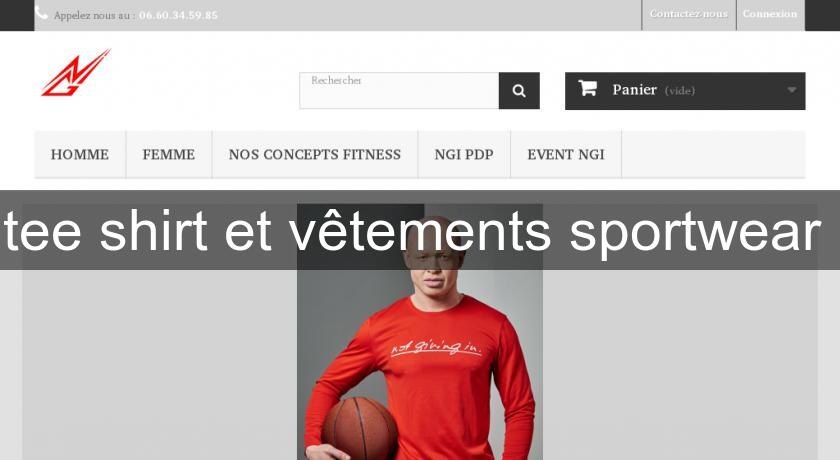Click the shopping cart icon
Viewport: 840px width, 460px height.
[x=587, y=88]
